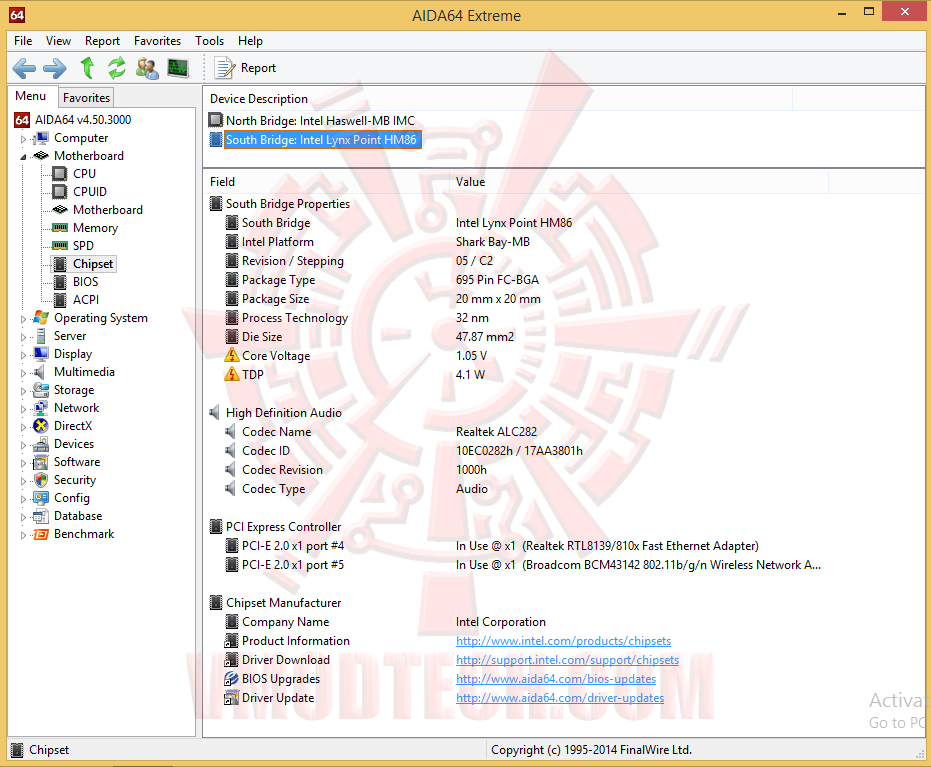Expand the Computer tree node
Screen dimensions: 931x767
click(x=23, y=139)
